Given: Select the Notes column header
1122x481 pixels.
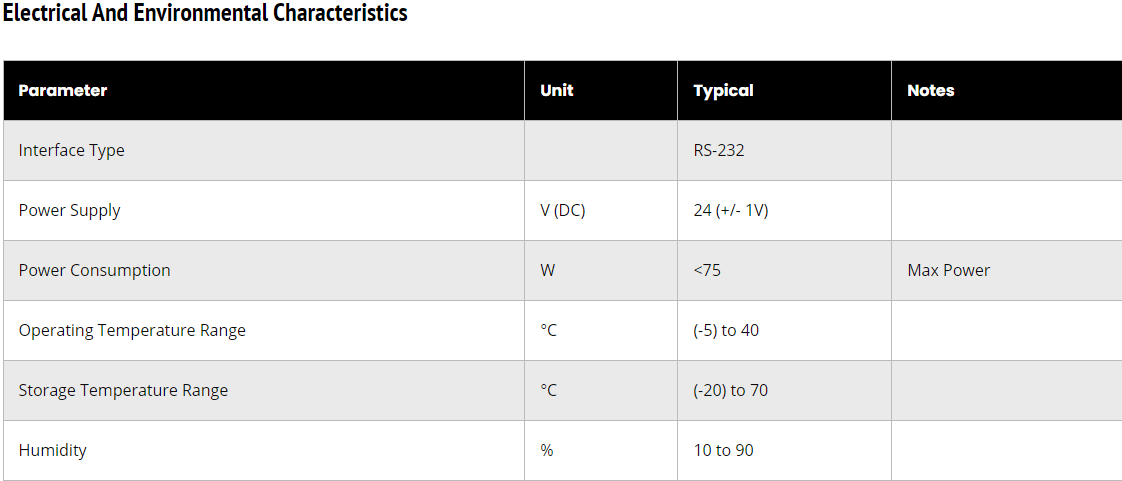Looking at the screenshot, I should [930, 90].
